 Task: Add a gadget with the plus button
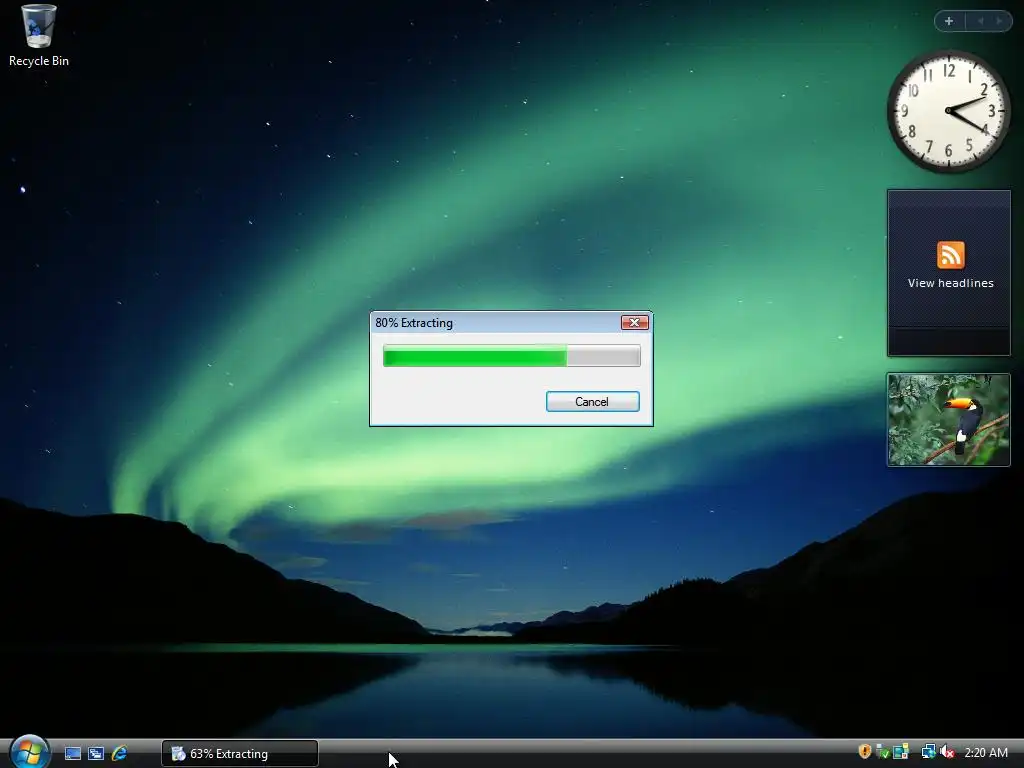pyautogui.click(x=949, y=21)
